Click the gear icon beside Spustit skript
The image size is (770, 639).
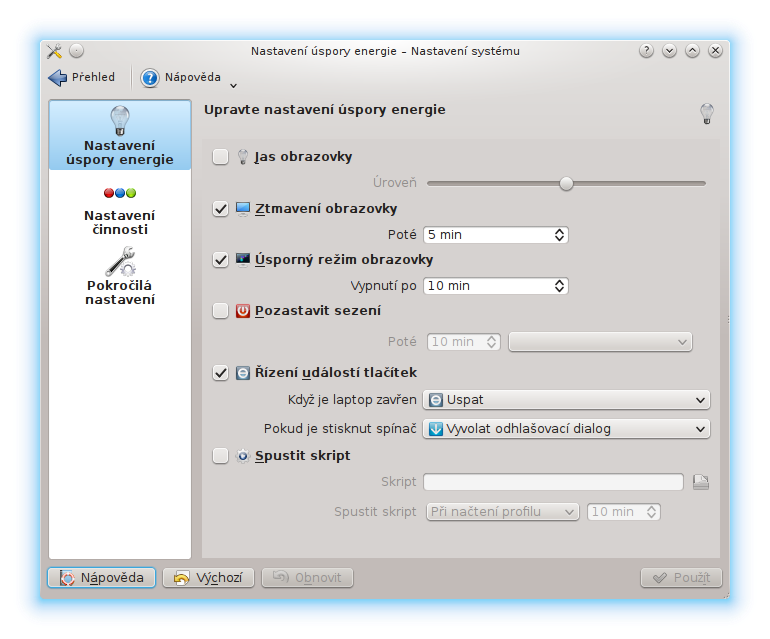click(x=243, y=456)
